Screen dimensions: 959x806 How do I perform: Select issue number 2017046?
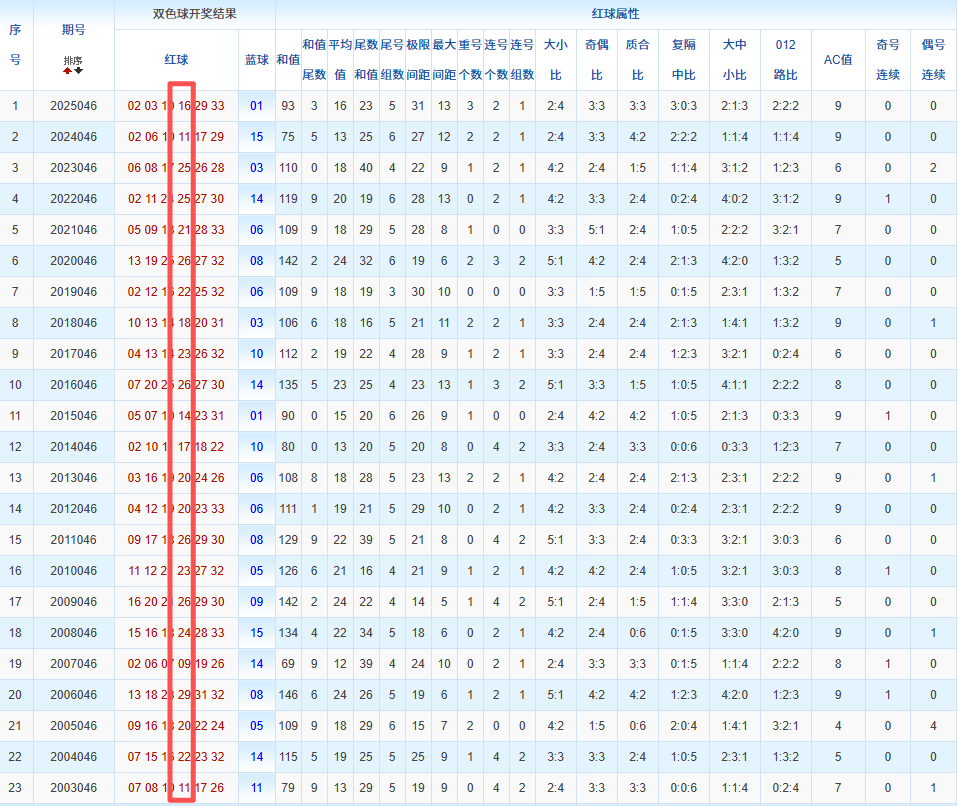pyautogui.click(x=73, y=354)
